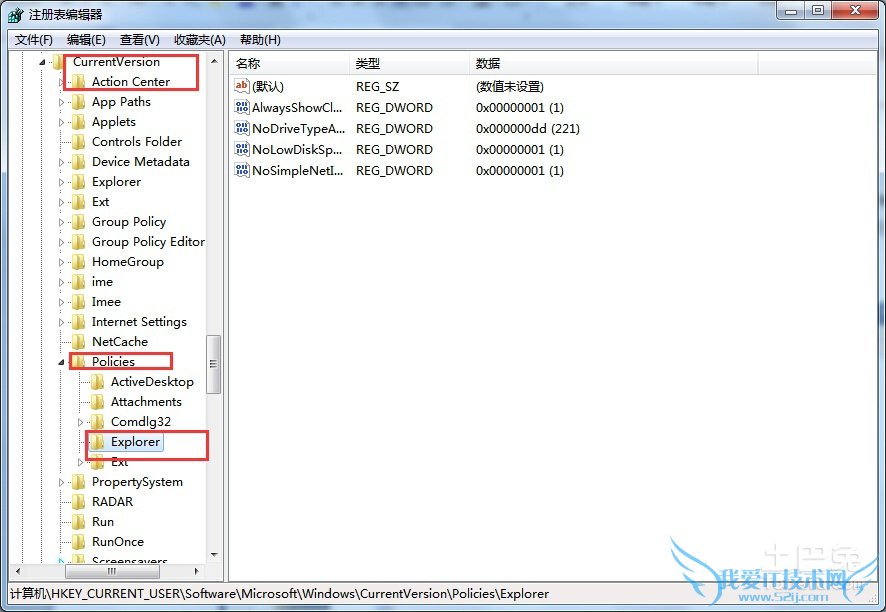This screenshot has height=612, width=886.
Task: Expand the PropertySystem key
Action: [x=61, y=482]
